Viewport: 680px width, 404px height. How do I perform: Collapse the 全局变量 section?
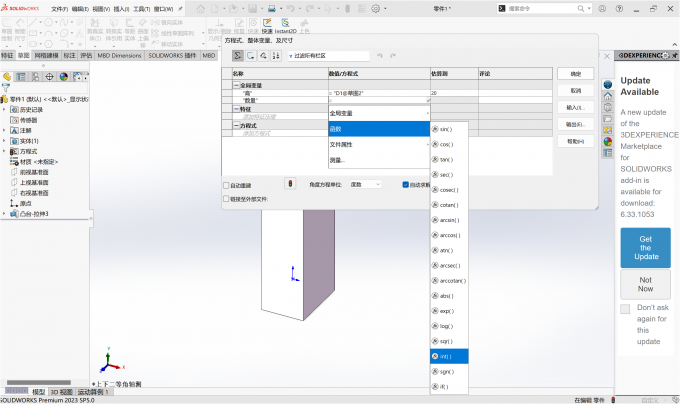click(237, 85)
